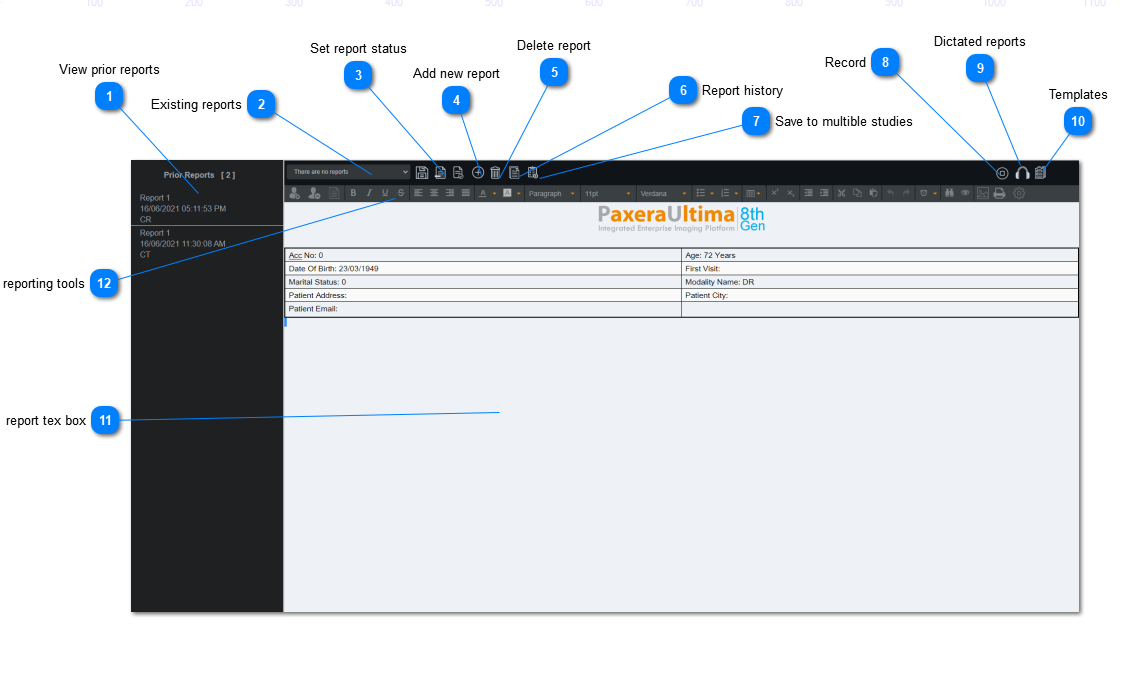Open dictated reports headphones icon
The image size is (1147, 677).
click(x=1022, y=173)
